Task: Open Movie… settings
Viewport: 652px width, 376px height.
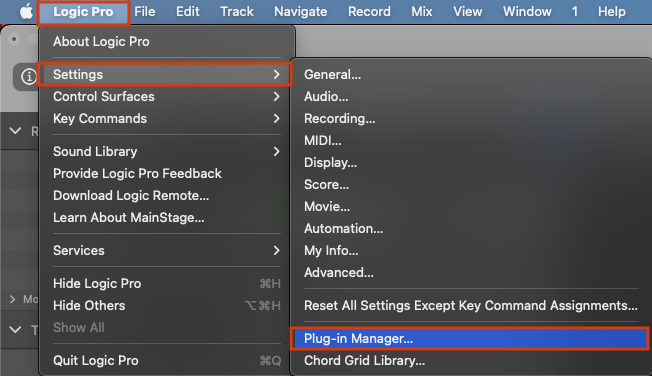Action: click(470, 207)
